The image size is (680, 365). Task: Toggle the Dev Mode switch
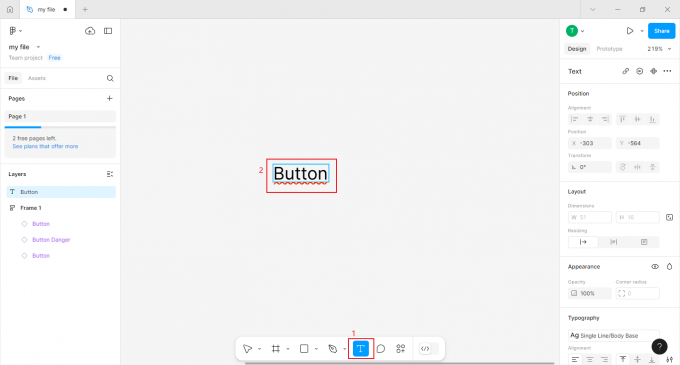429,349
